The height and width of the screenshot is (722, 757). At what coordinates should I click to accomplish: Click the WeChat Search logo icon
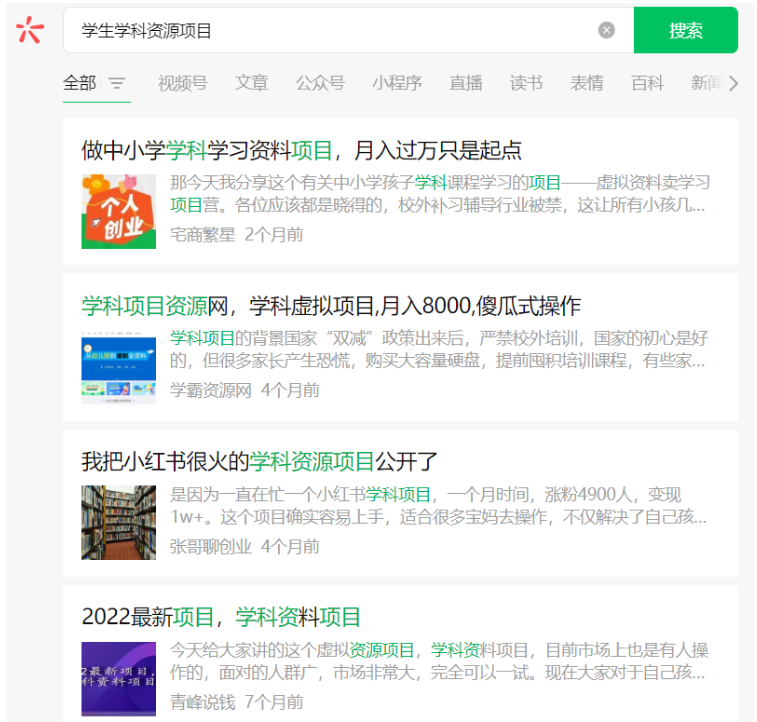(30, 30)
